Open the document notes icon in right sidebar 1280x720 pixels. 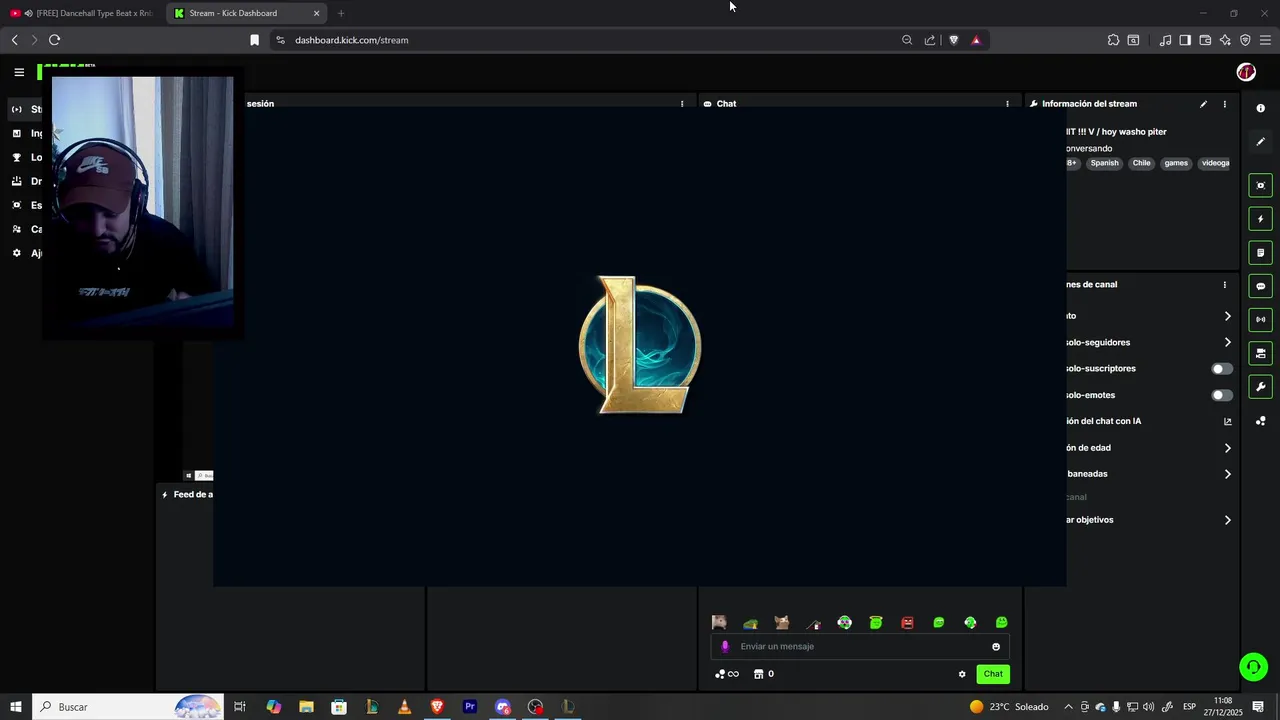[x=1261, y=253]
